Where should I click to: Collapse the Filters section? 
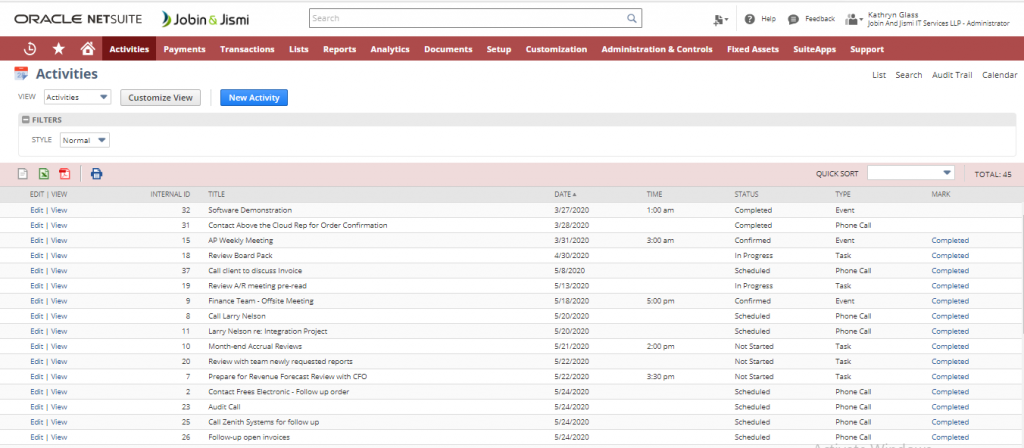[x=25, y=119]
